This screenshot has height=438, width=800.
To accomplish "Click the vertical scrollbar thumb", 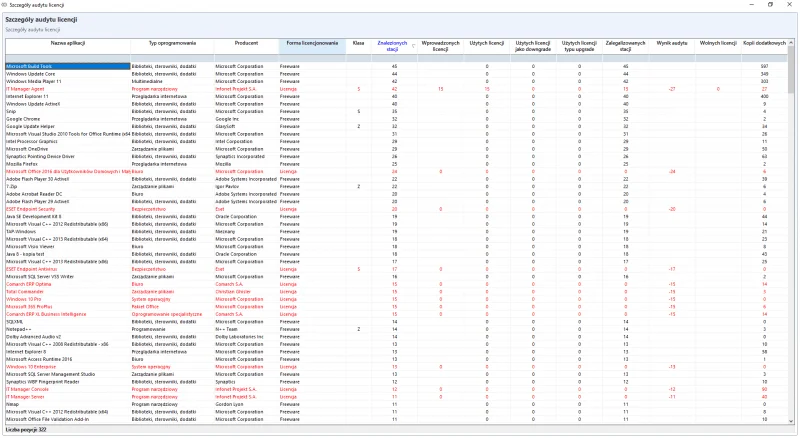I will [x=791, y=69].
